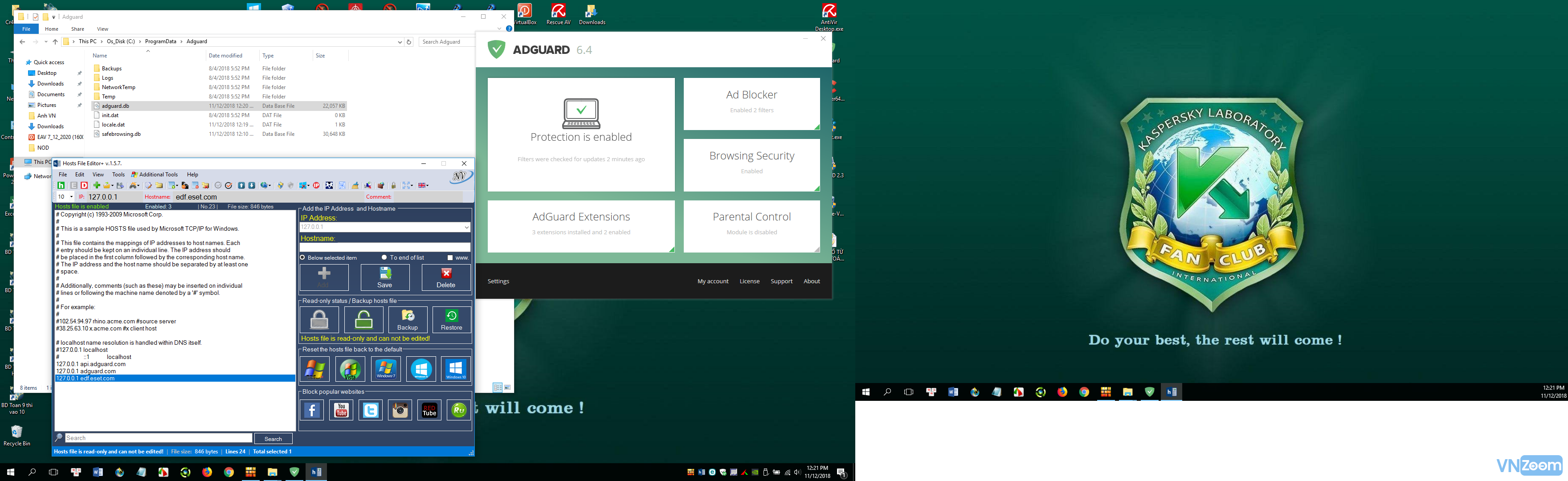This screenshot has height=481, width=1568.
Task: Click the Delete entry button
Action: [446, 277]
